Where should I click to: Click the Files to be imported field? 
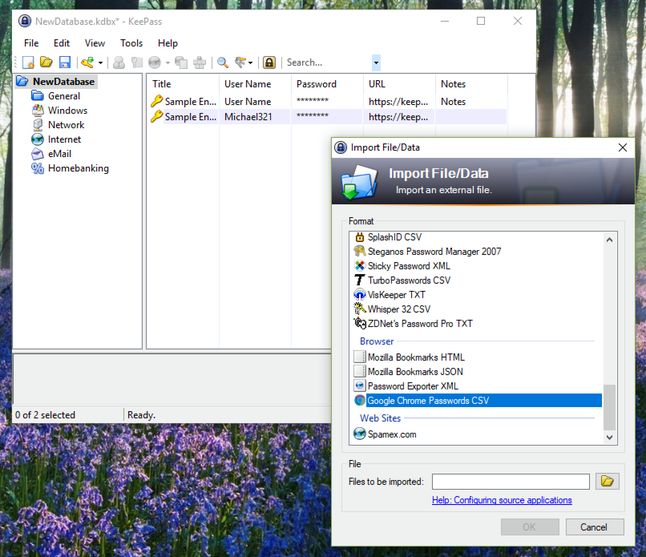coord(510,482)
